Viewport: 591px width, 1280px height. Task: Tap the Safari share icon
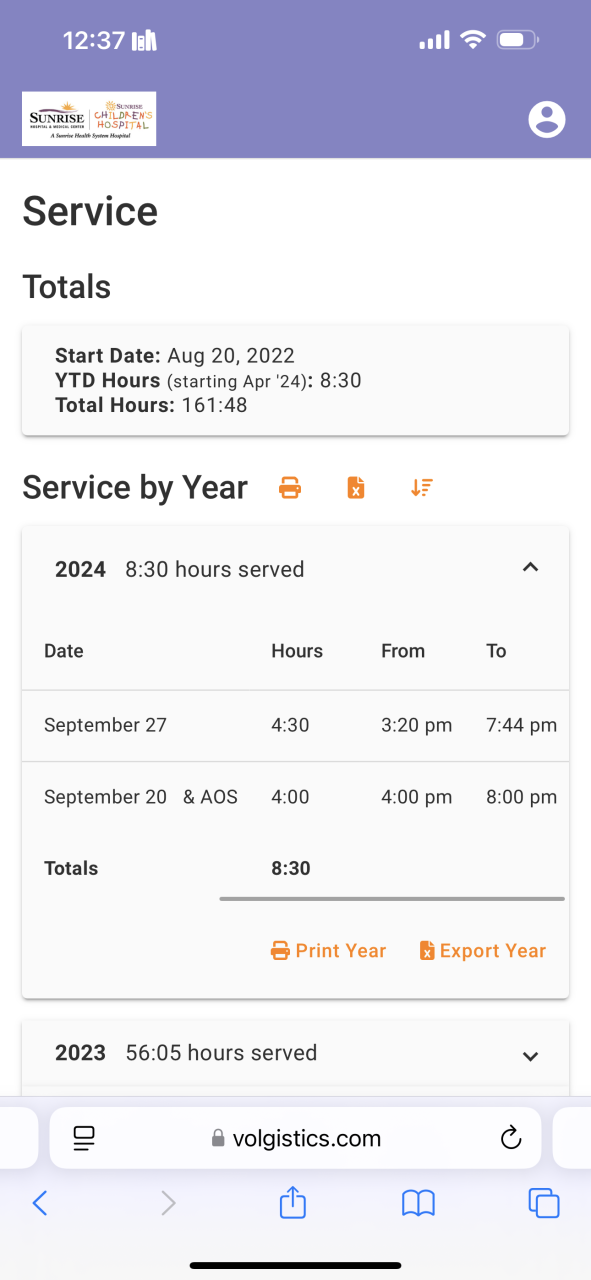(x=292, y=1202)
